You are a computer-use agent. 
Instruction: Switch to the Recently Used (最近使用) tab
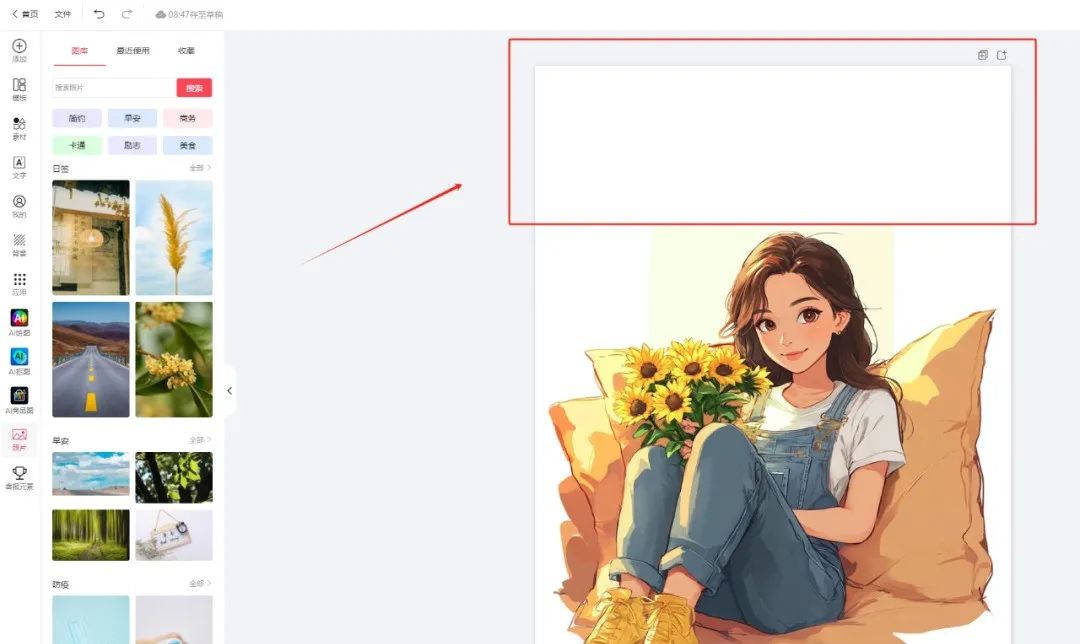click(x=133, y=50)
